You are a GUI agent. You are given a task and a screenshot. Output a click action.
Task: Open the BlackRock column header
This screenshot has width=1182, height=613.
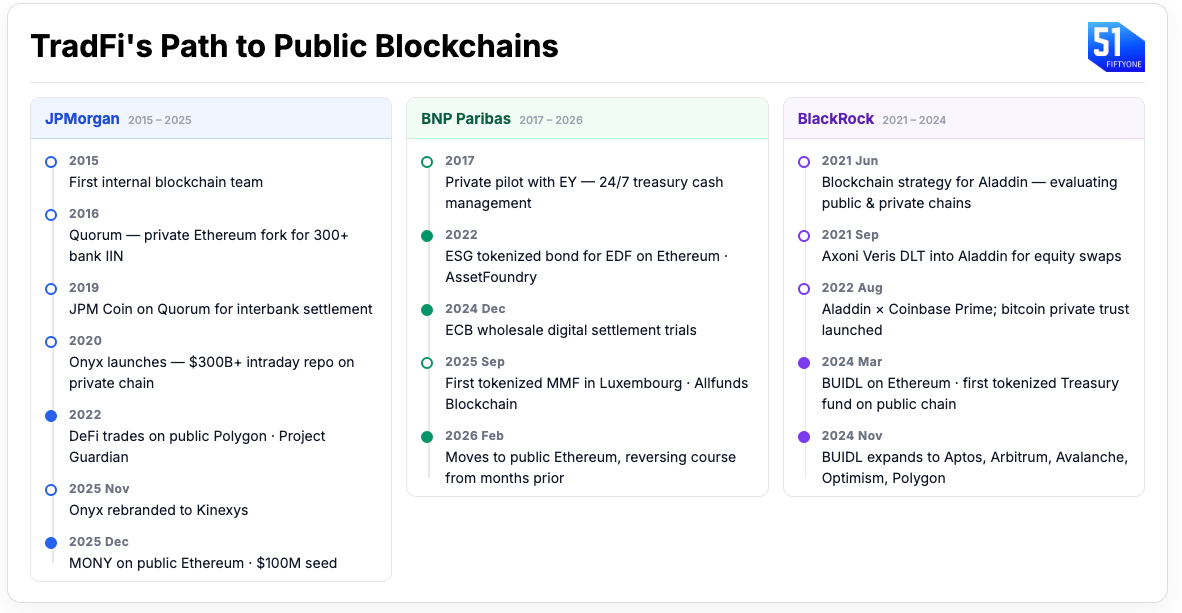[835, 119]
